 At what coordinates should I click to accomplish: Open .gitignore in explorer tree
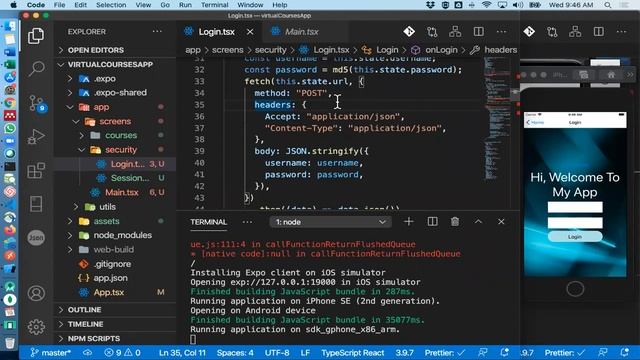click(x=112, y=264)
